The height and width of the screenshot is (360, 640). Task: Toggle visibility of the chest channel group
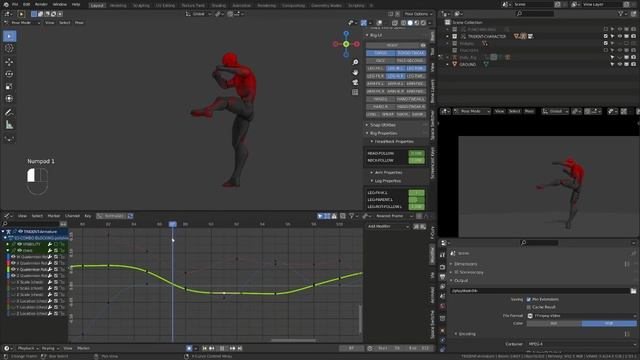[x=19, y=250]
